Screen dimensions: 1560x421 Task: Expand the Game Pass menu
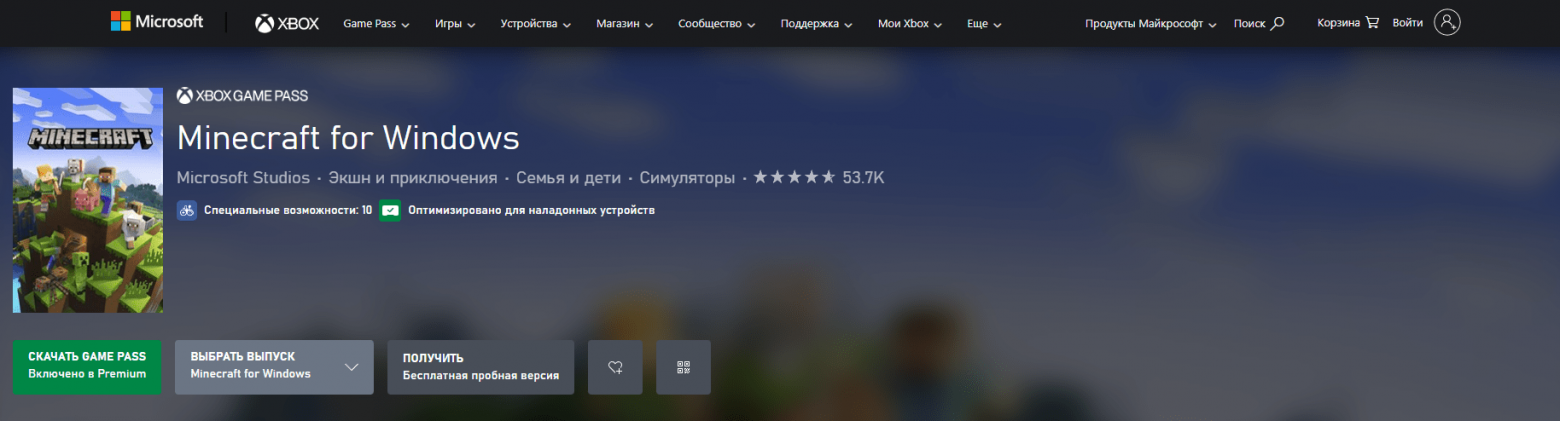tap(376, 23)
